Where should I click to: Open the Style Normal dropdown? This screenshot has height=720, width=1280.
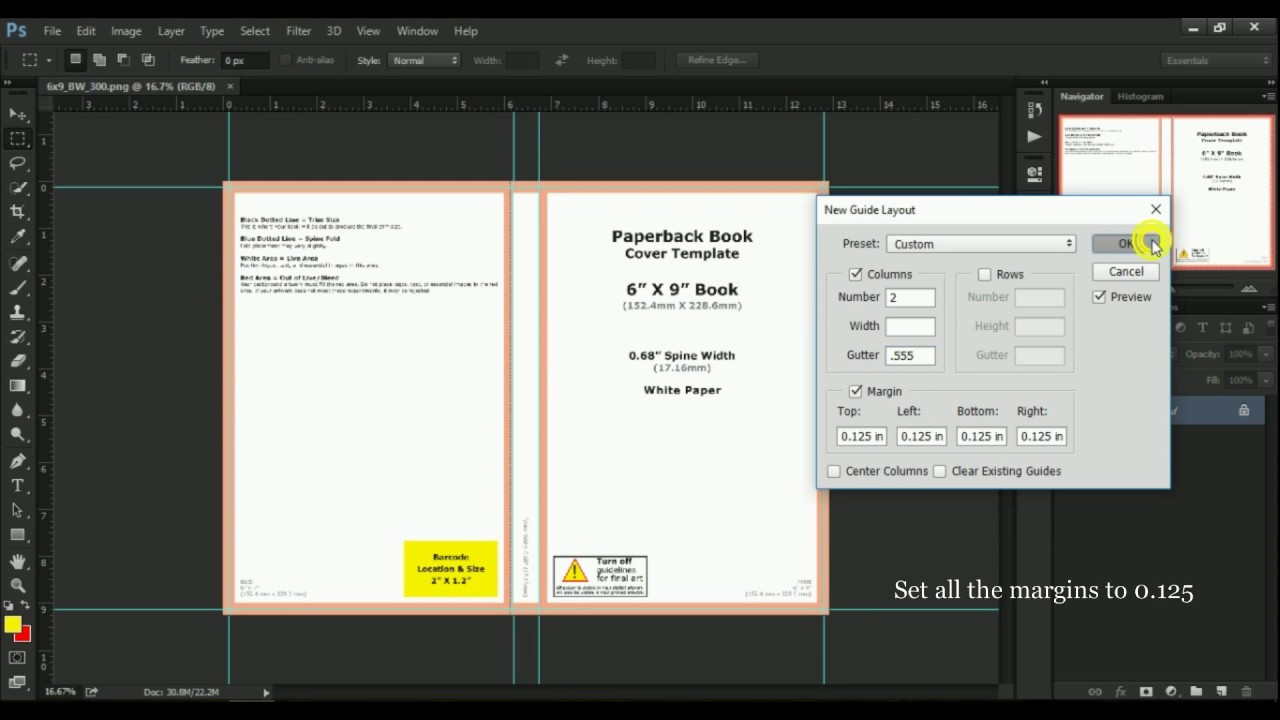click(424, 60)
